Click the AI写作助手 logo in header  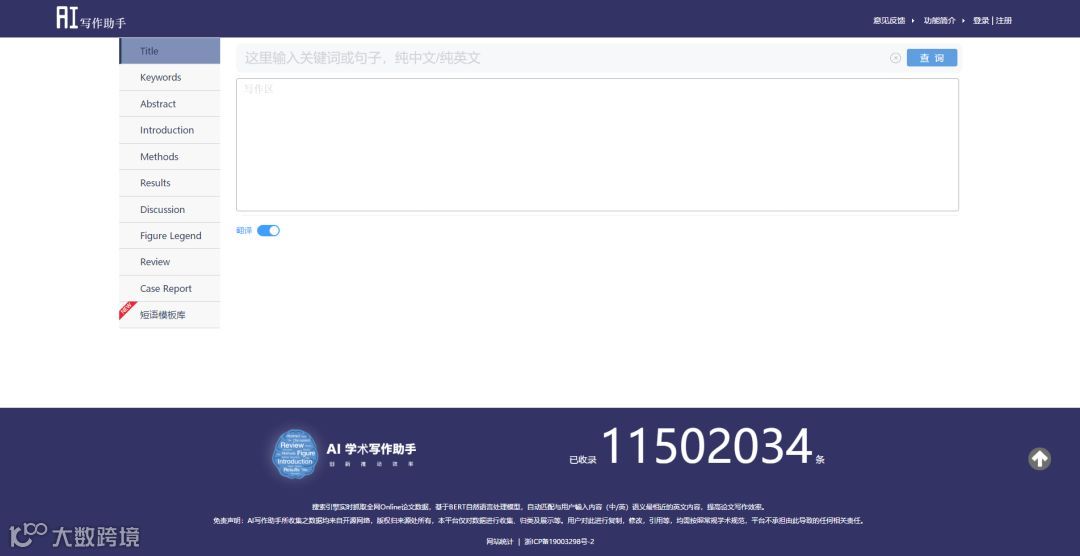tap(91, 18)
